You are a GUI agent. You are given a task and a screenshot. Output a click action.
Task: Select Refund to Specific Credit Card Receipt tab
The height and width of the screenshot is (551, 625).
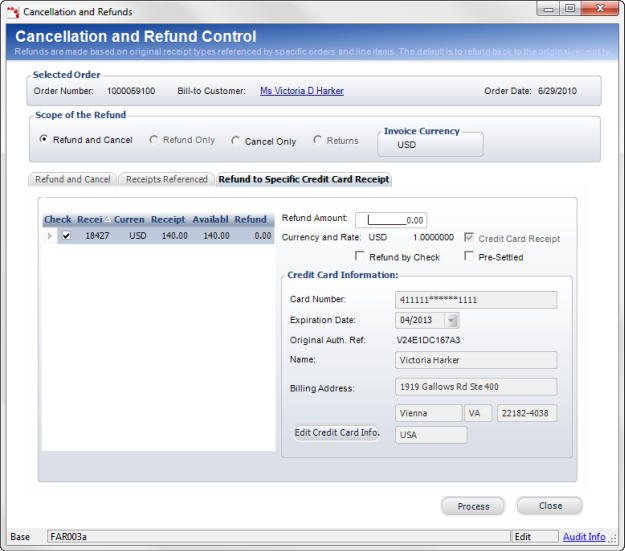click(303, 180)
